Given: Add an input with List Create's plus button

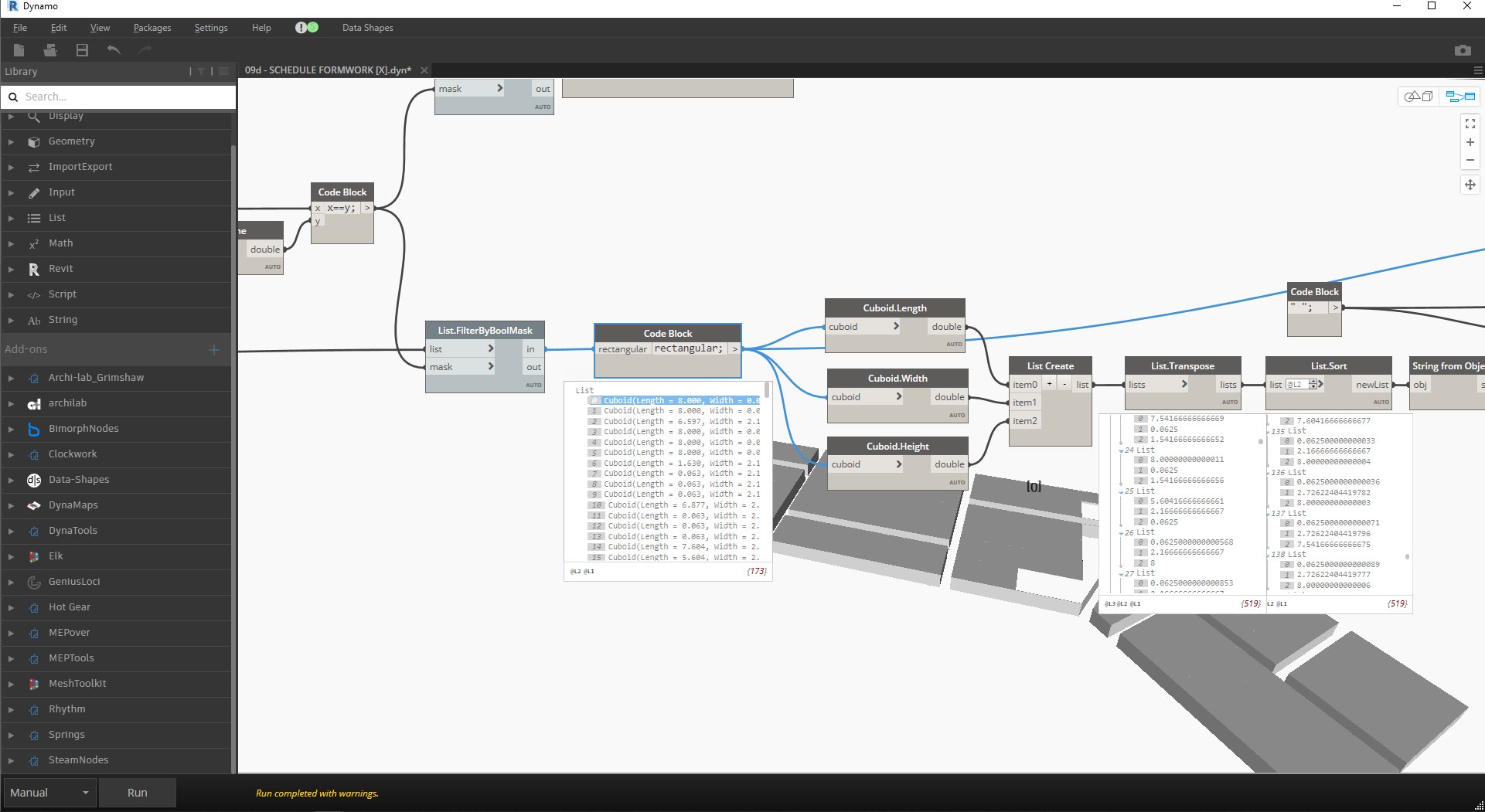Looking at the screenshot, I should [1049, 384].
